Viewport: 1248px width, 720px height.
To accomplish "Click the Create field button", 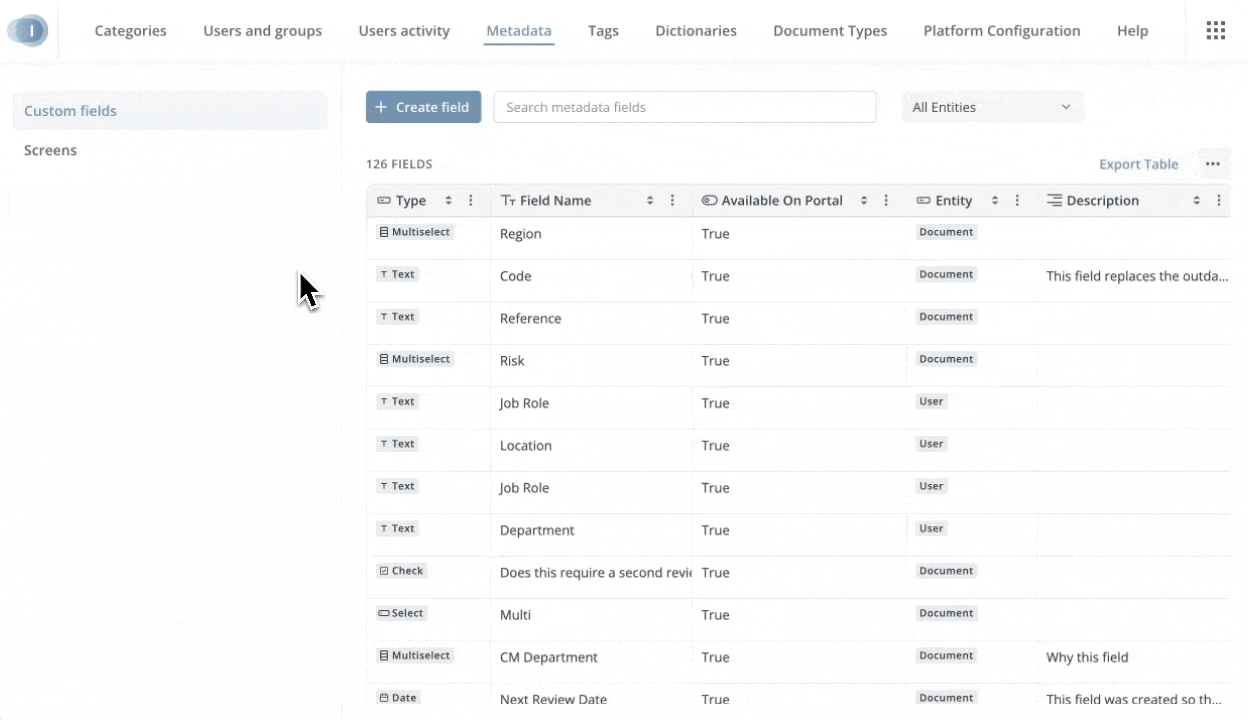I will click(423, 107).
